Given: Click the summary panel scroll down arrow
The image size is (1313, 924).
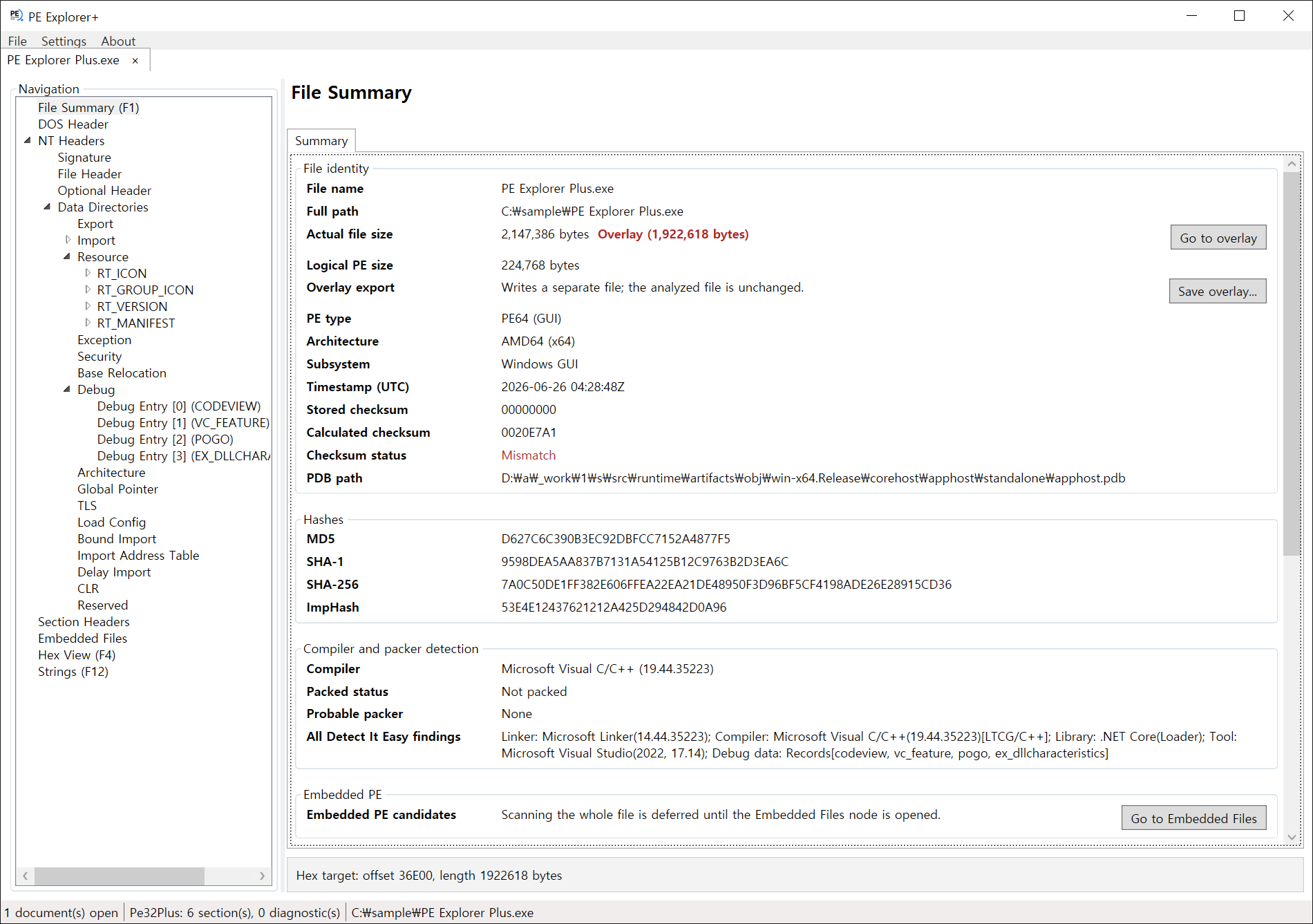Looking at the screenshot, I should click(x=1292, y=837).
